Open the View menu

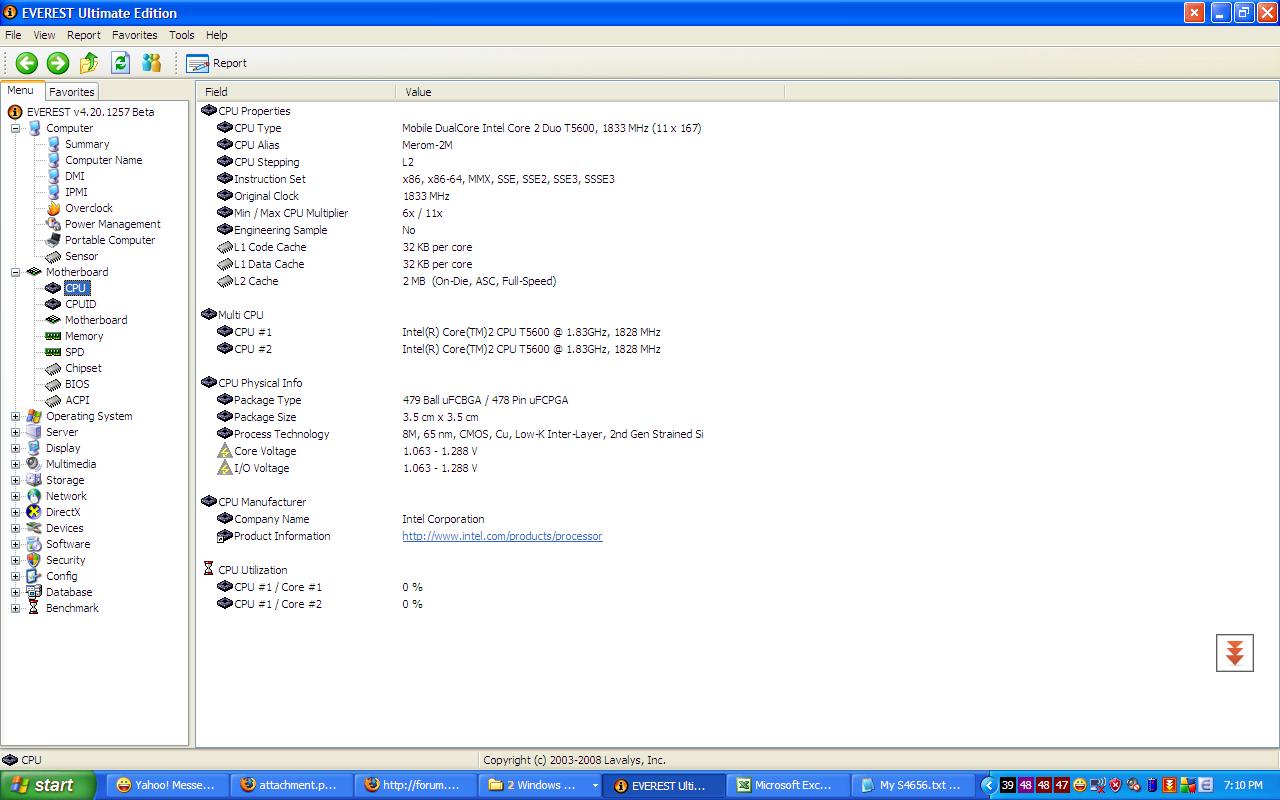tap(44, 35)
